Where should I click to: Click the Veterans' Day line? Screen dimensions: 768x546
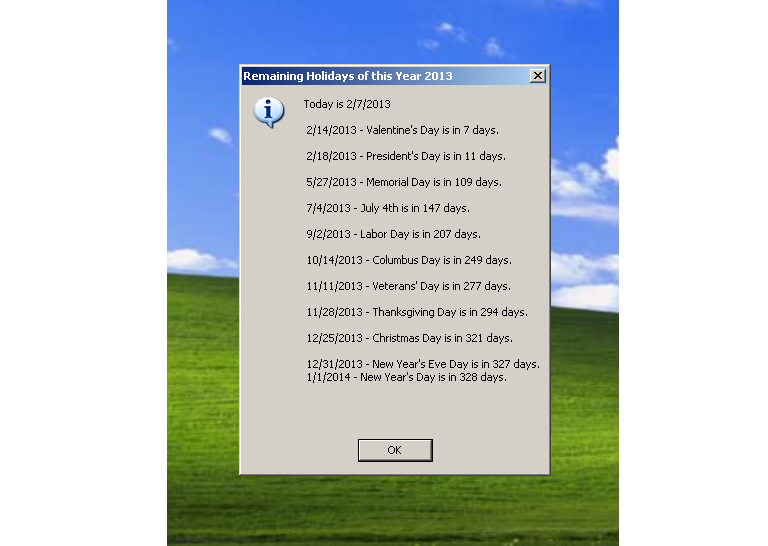(408, 286)
